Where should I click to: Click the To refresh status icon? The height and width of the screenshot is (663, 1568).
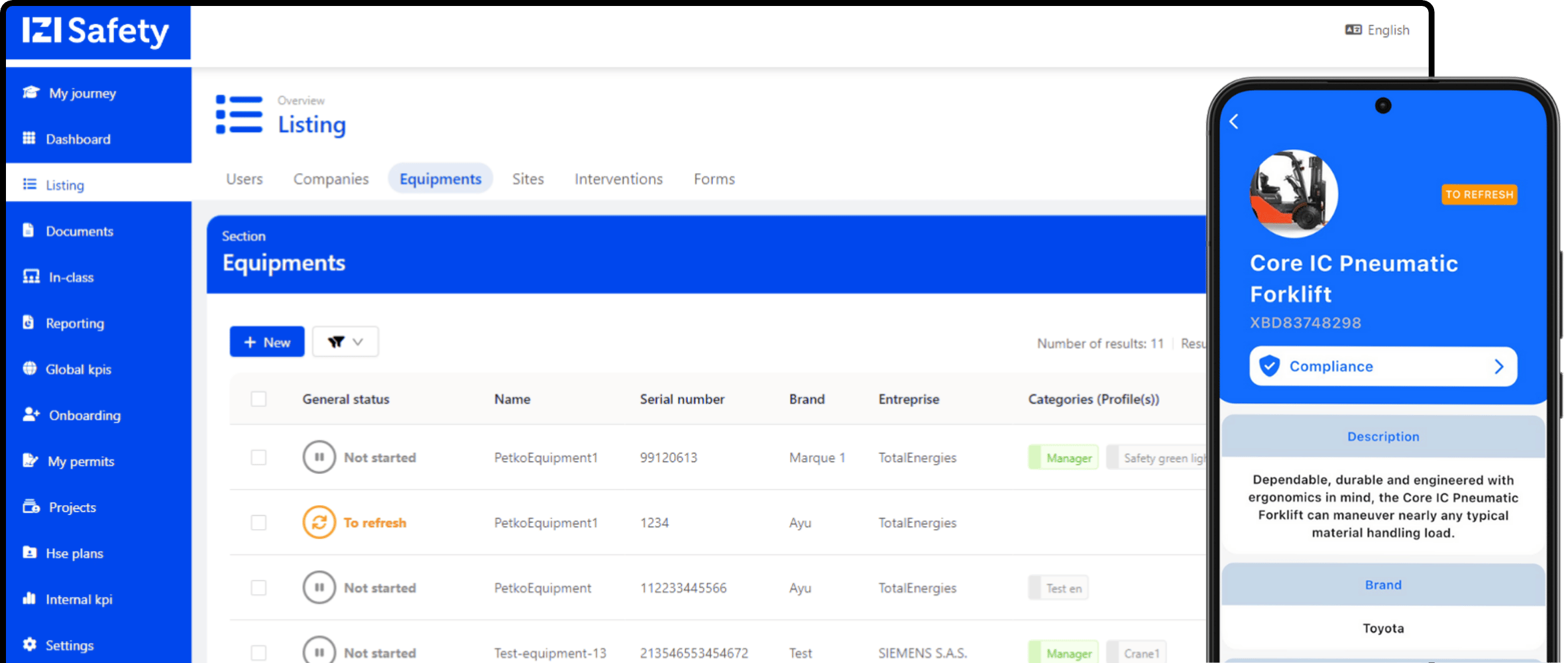pyautogui.click(x=319, y=522)
